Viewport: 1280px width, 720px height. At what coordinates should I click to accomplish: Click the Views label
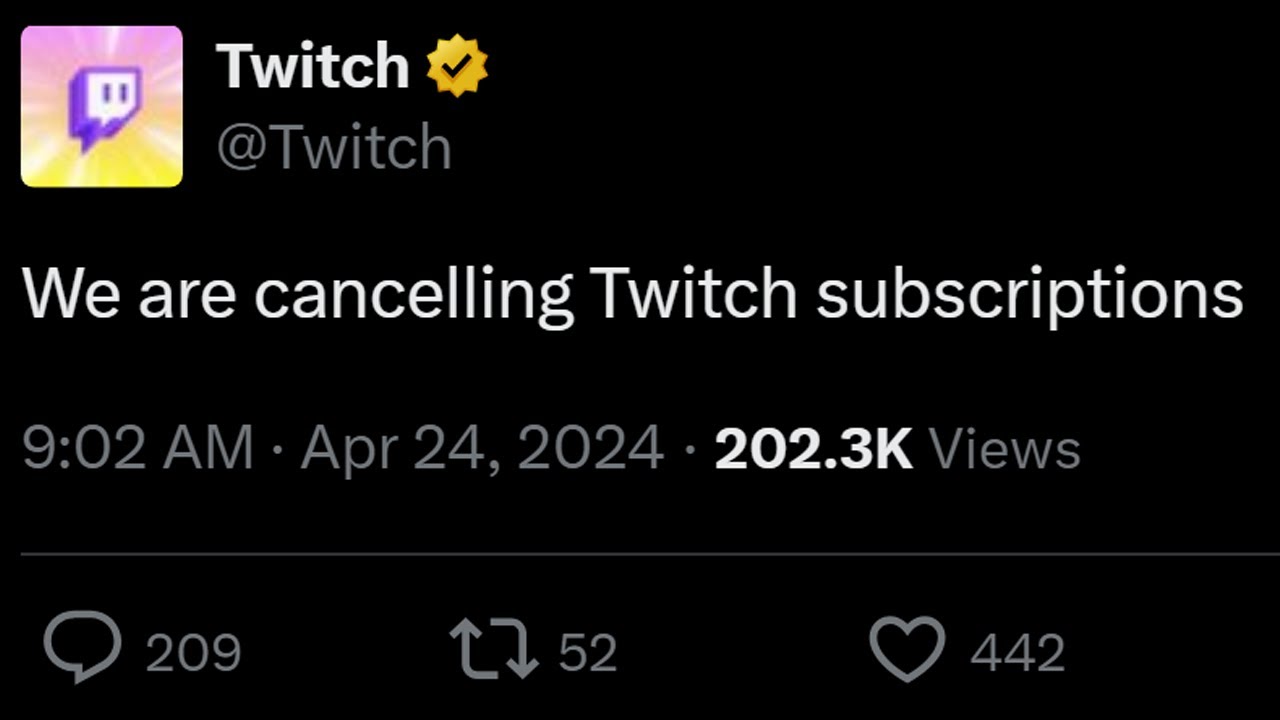1005,449
